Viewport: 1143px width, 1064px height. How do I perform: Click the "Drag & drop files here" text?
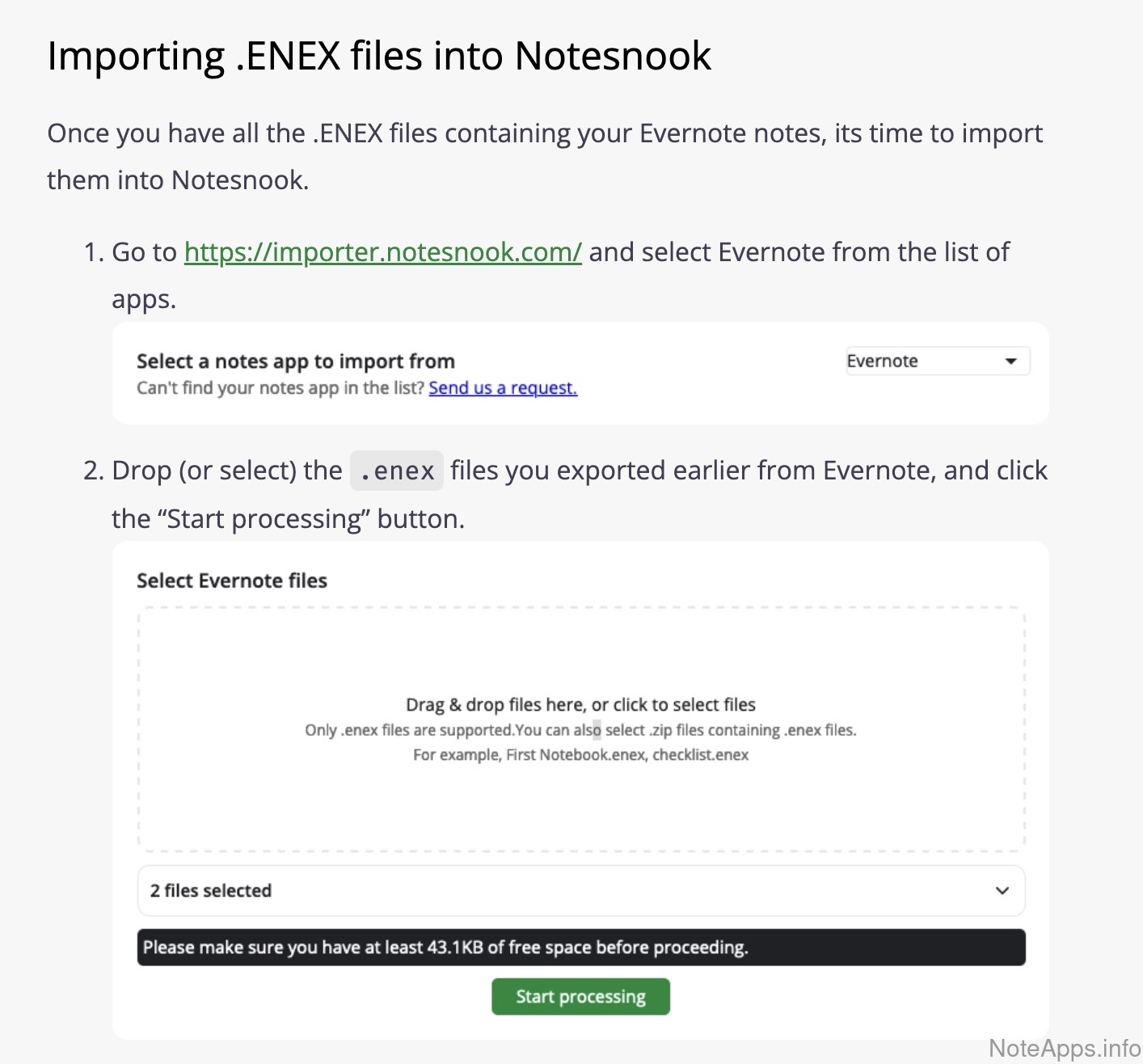(580, 705)
